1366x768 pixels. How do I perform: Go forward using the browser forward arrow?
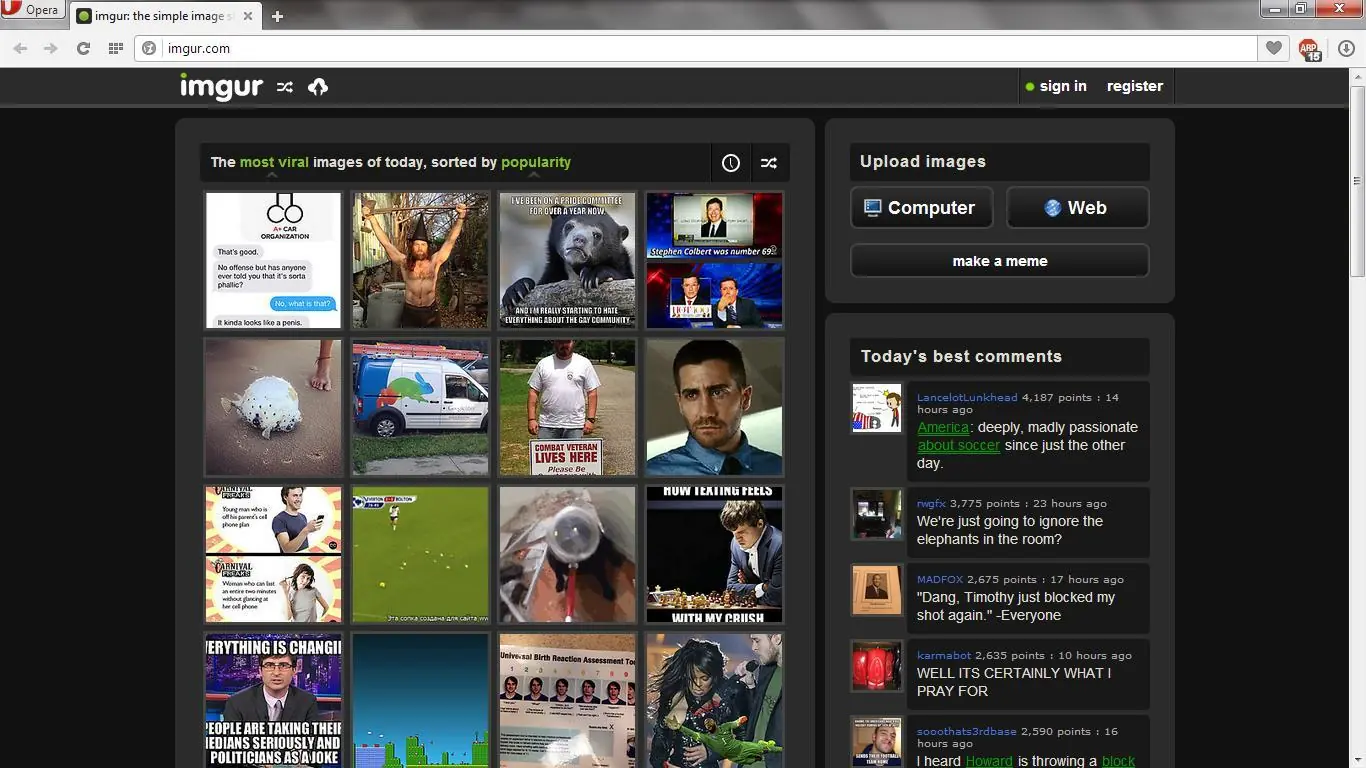pyautogui.click(x=51, y=48)
